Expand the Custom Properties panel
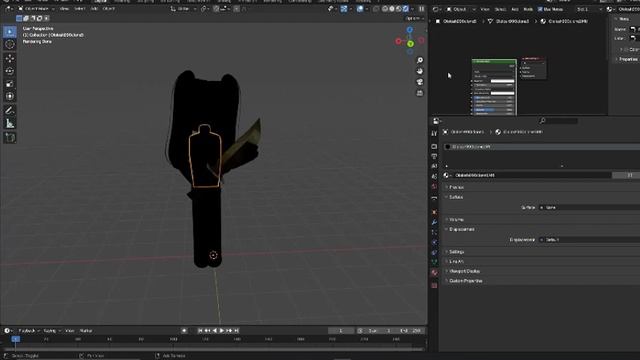Screen dimensions: 640x360 465,281
